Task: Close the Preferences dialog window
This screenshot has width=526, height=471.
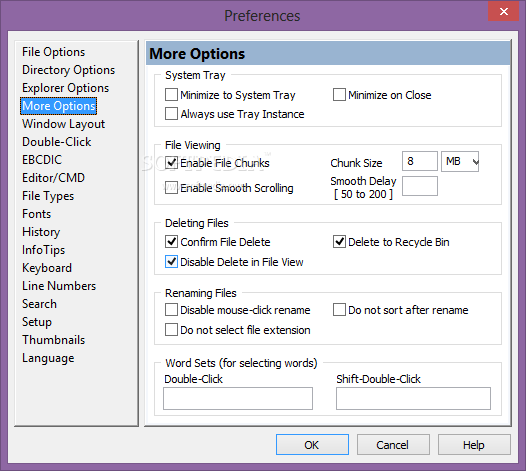Action: (x=504, y=12)
